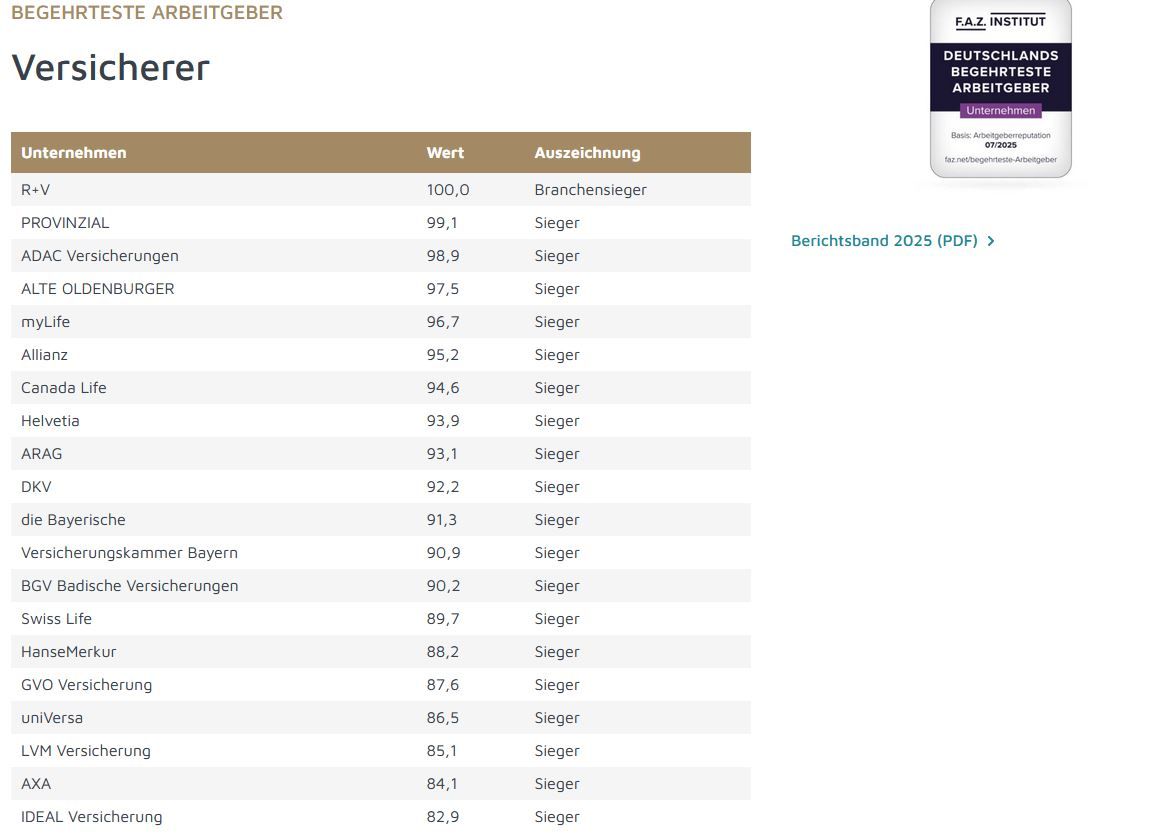Image resolution: width=1158 pixels, height=839 pixels.
Task: Click the value 91,3
Action: [x=442, y=520]
